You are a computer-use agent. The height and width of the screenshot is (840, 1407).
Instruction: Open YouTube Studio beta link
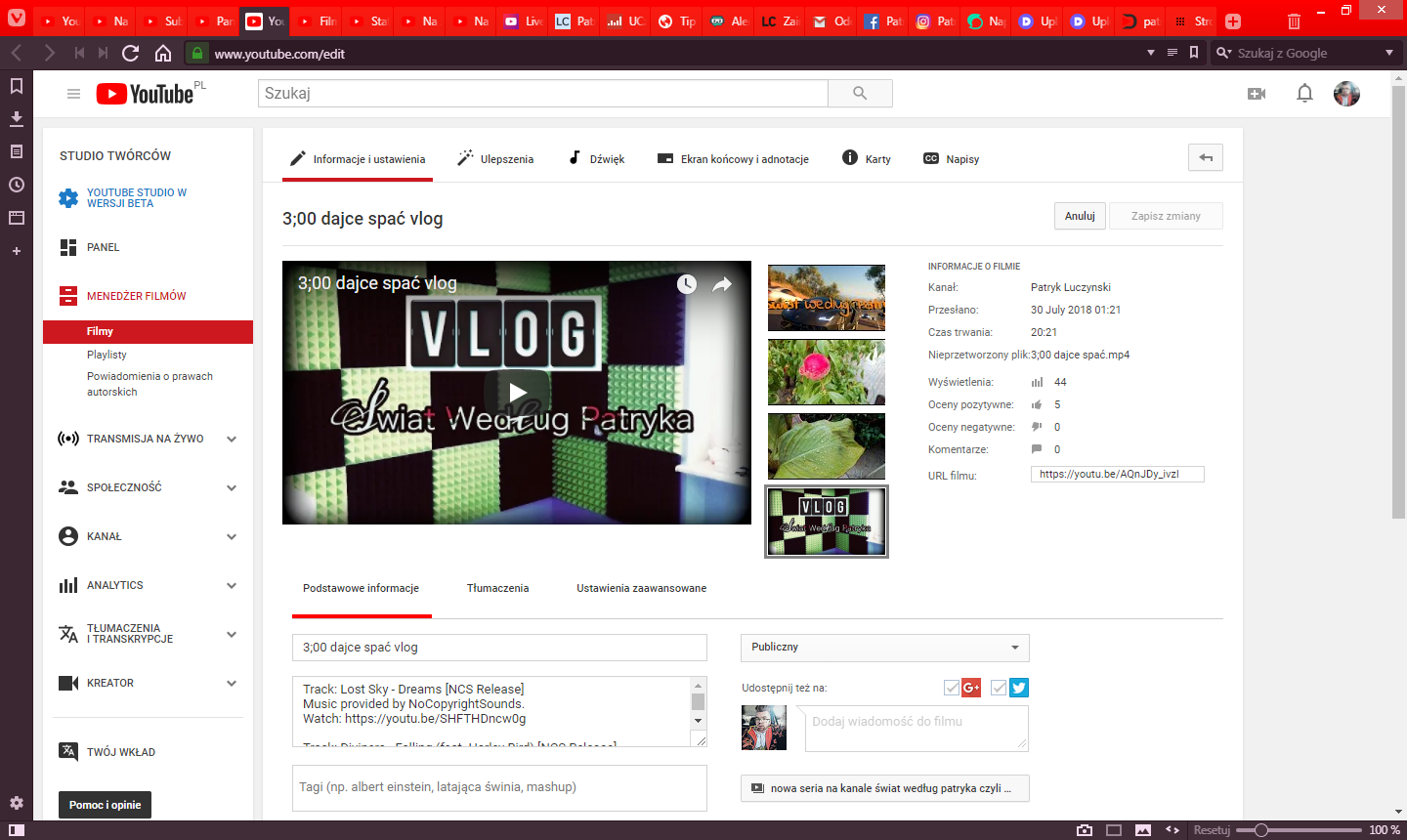(137, 197)
